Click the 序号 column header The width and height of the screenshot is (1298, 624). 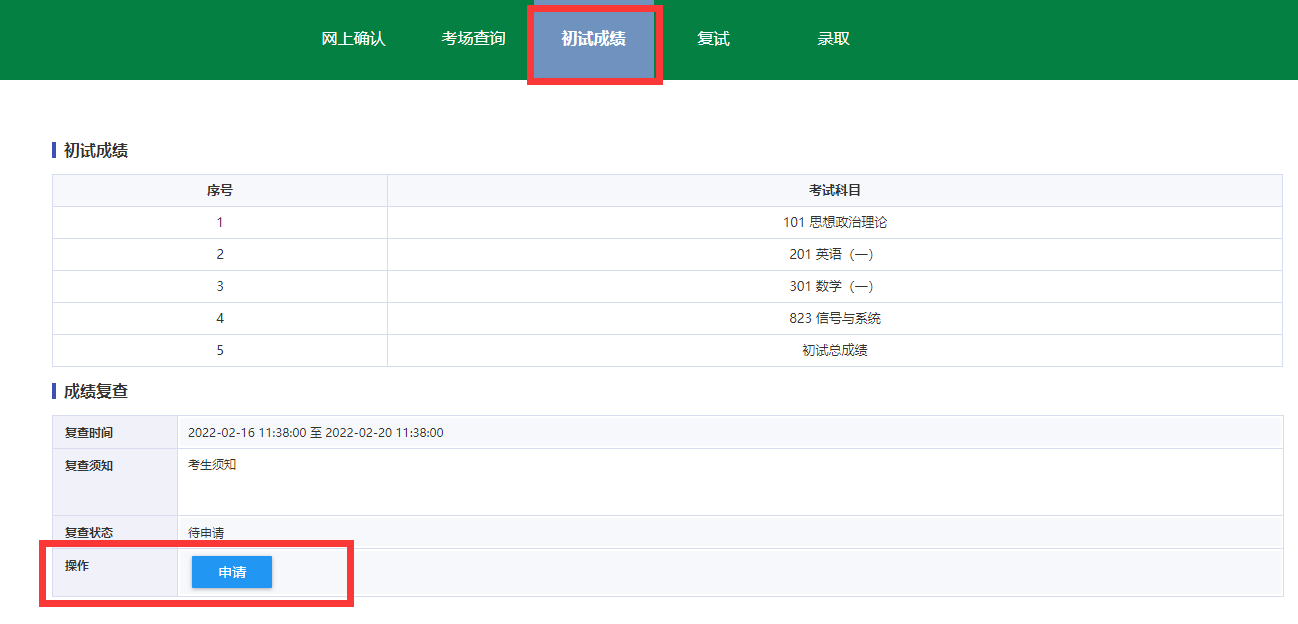point(220,190)
